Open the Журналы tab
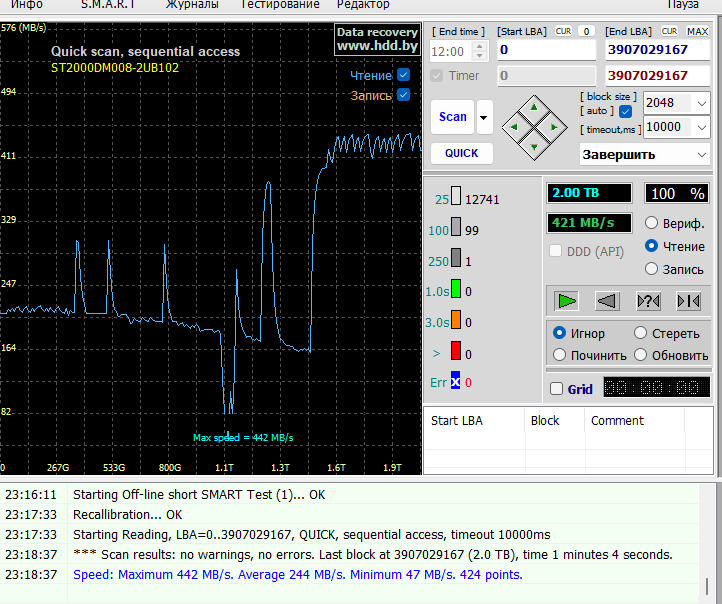 [x=192, y=5]
